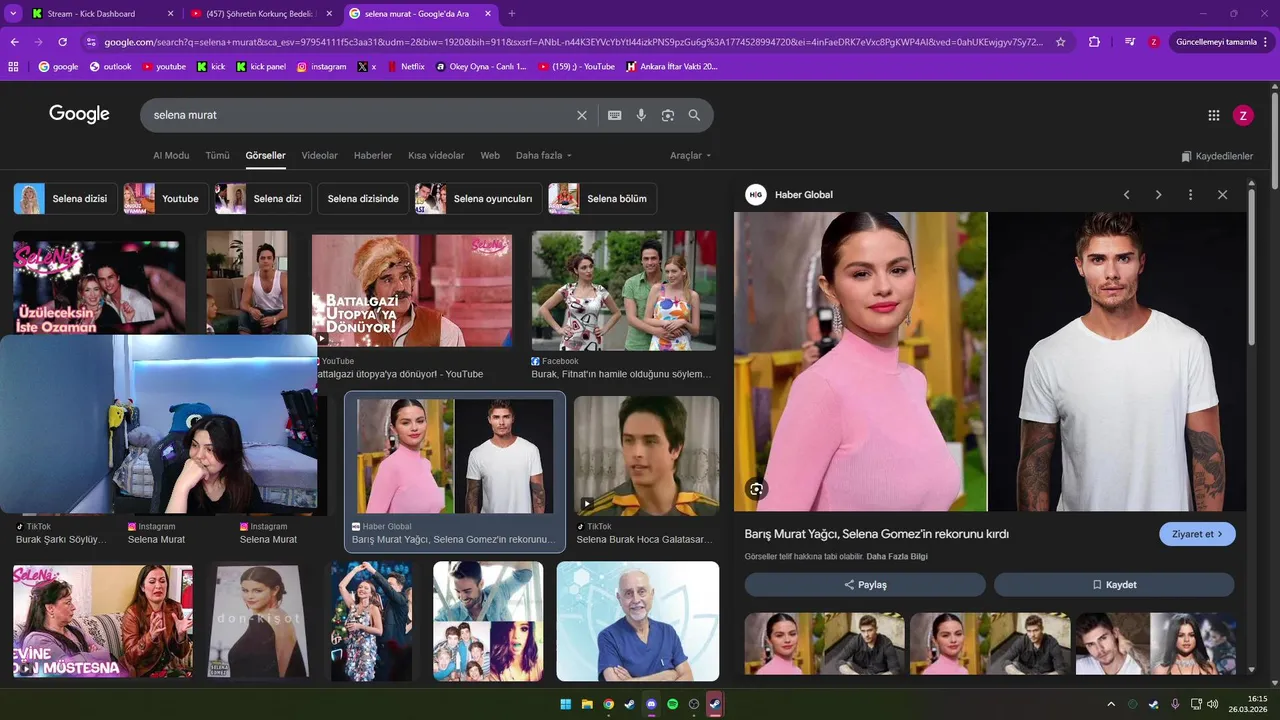The height and width of the screenshot is (720, 1280).
Task: Expand the Araçlar tools dropdown
Action: (x=691, y=156)
